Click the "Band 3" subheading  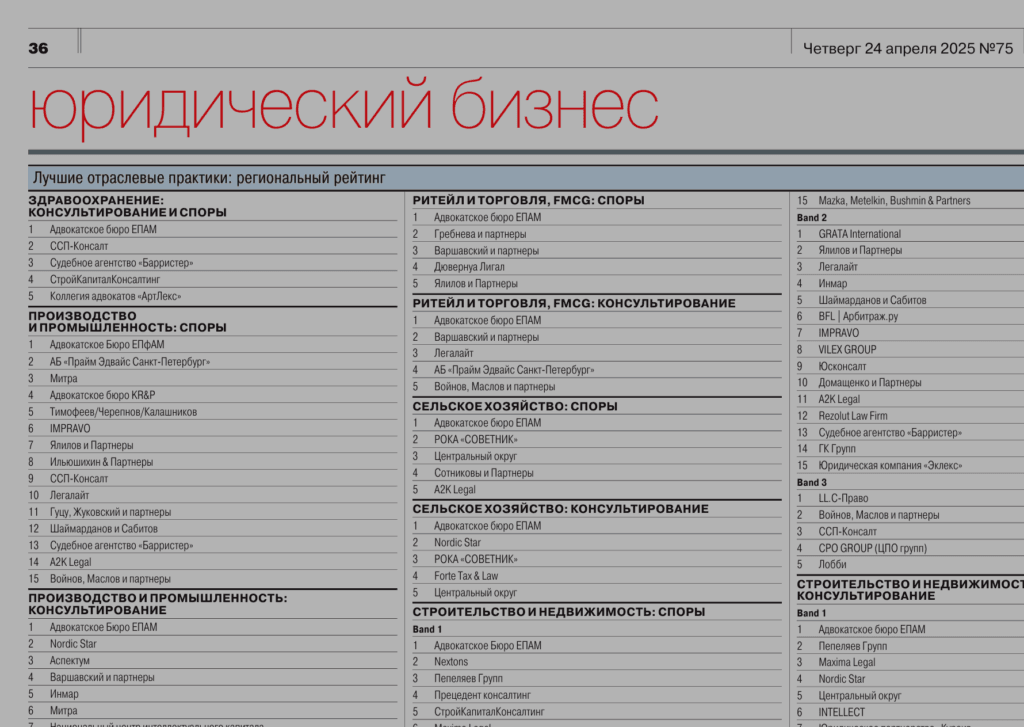click(812, 482)
